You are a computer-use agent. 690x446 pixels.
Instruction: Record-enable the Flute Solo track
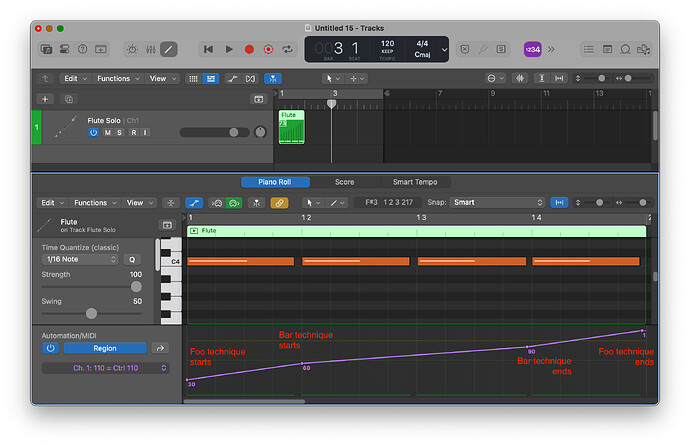pyautogui.click(x=133, y=132)
